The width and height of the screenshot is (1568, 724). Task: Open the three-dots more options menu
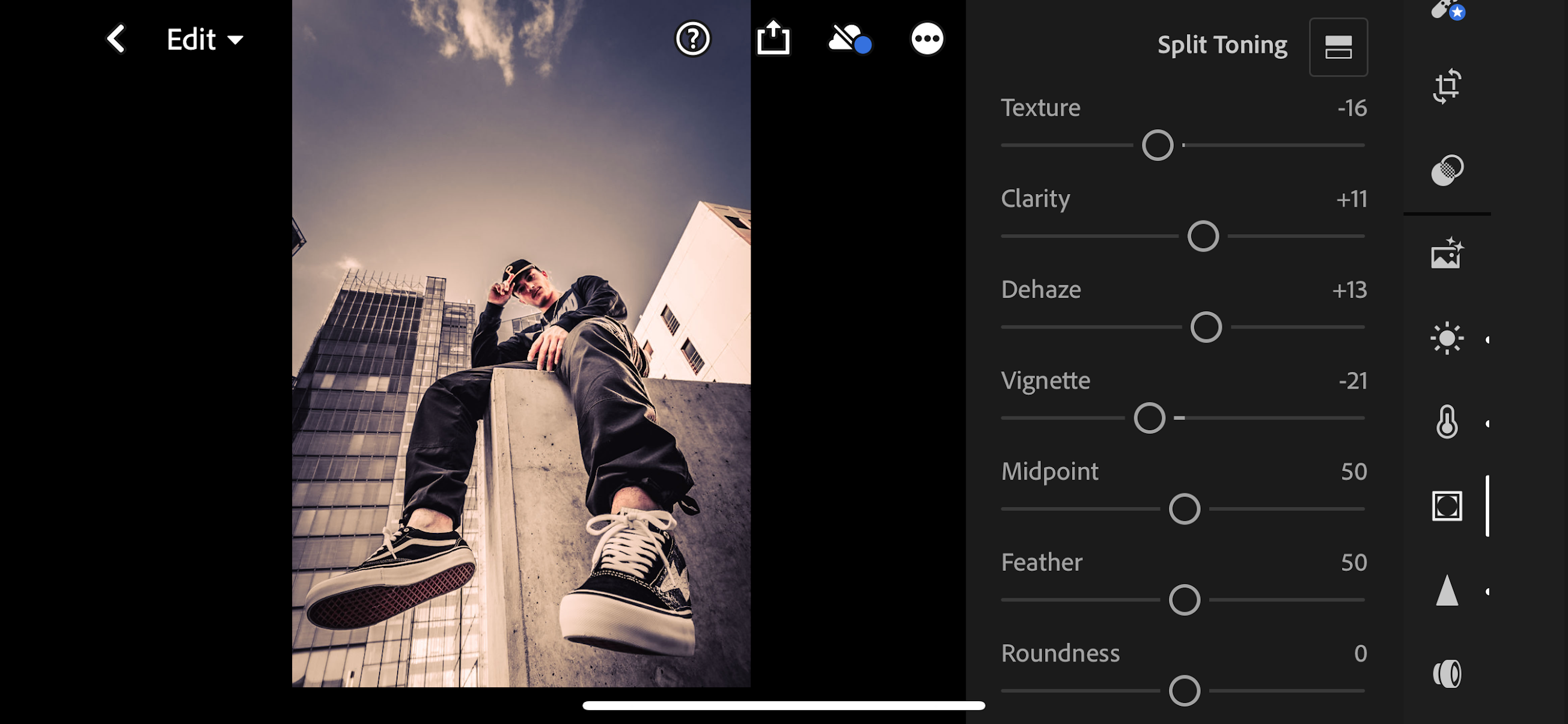pyautogui.click(x=926, y=40)
